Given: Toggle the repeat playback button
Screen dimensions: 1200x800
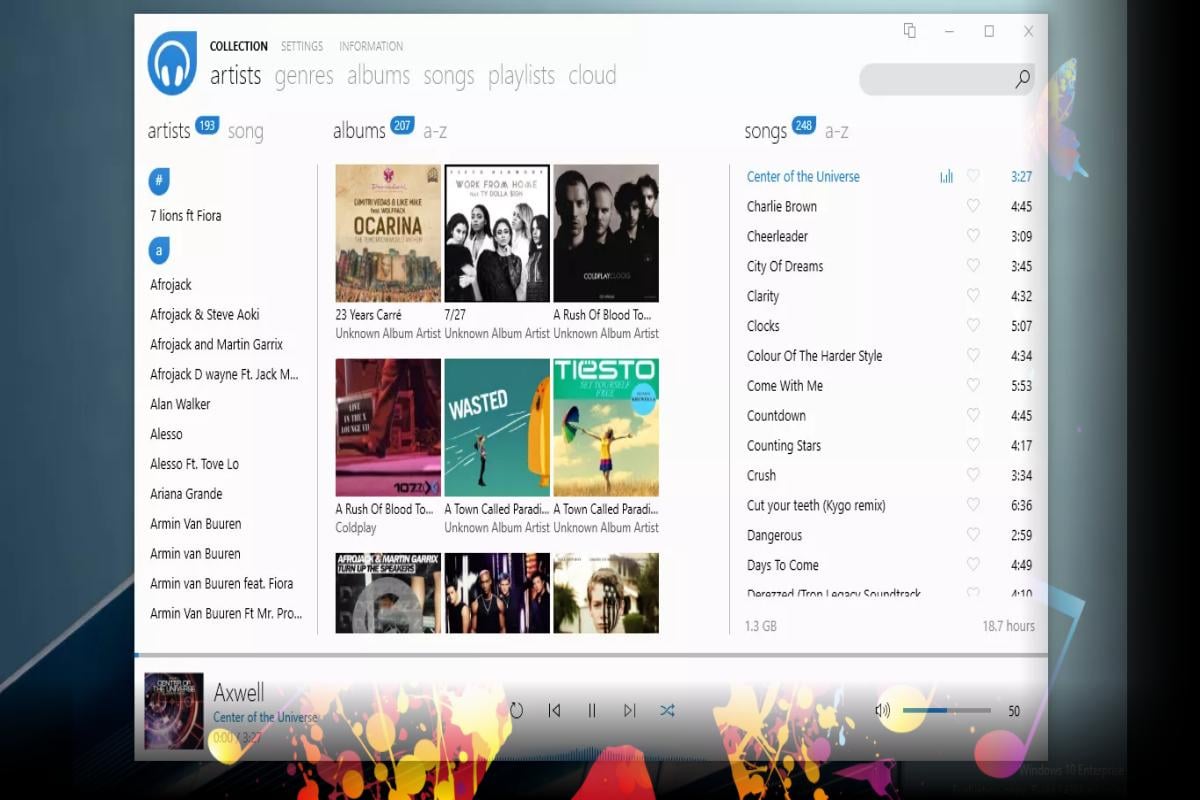Looking at the screenshot, I should tap(516, 711).
